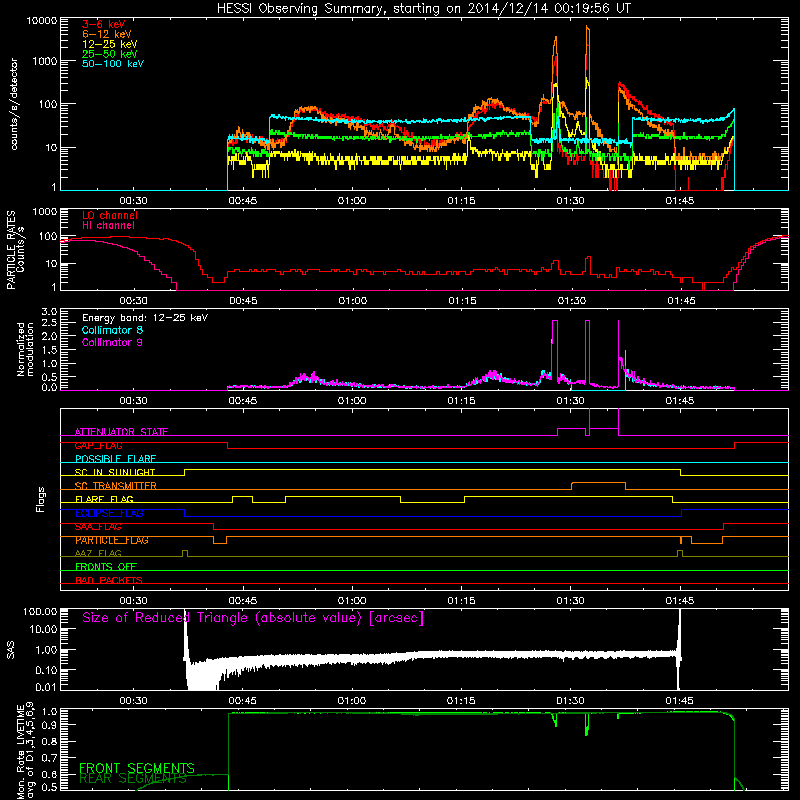
Task: Click the '2.5' modulation tick value
Action: tap(49, 323)
